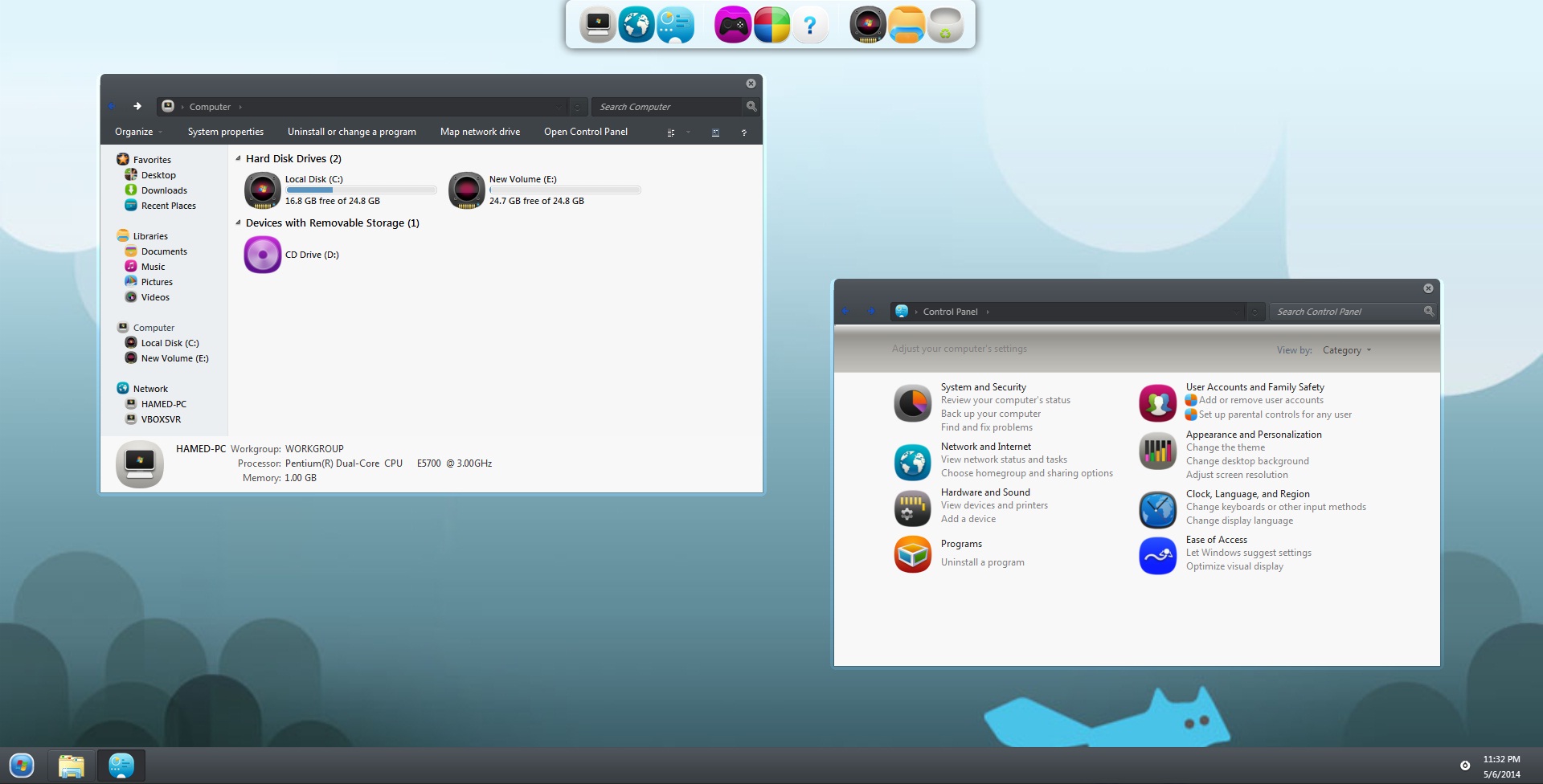Open the View by Category dropdown
The width and height of the screenshot is (1543, 784).
[x=1347, y=350]
